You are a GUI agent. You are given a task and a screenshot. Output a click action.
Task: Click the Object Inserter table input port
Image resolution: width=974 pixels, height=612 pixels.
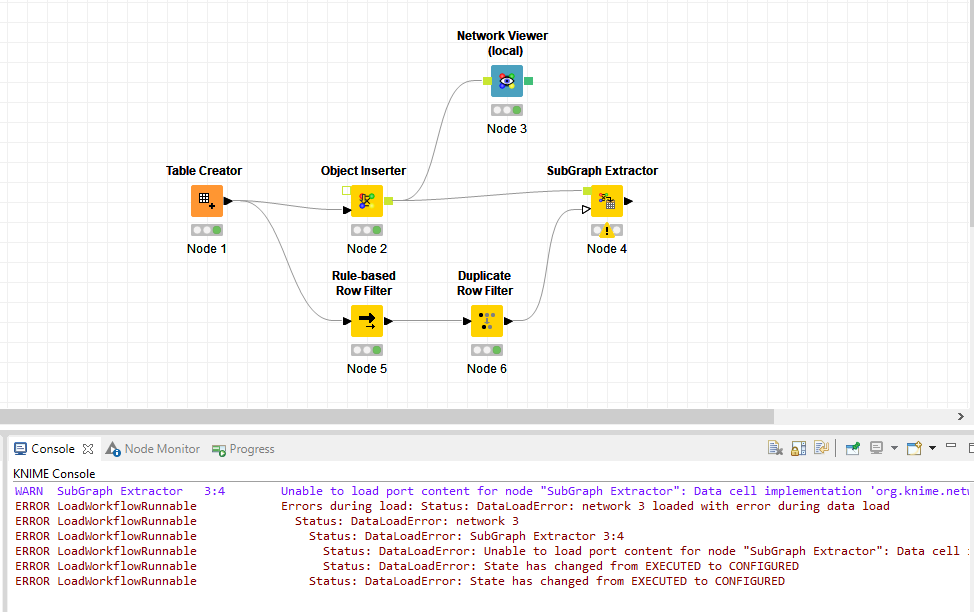[347, 210]
